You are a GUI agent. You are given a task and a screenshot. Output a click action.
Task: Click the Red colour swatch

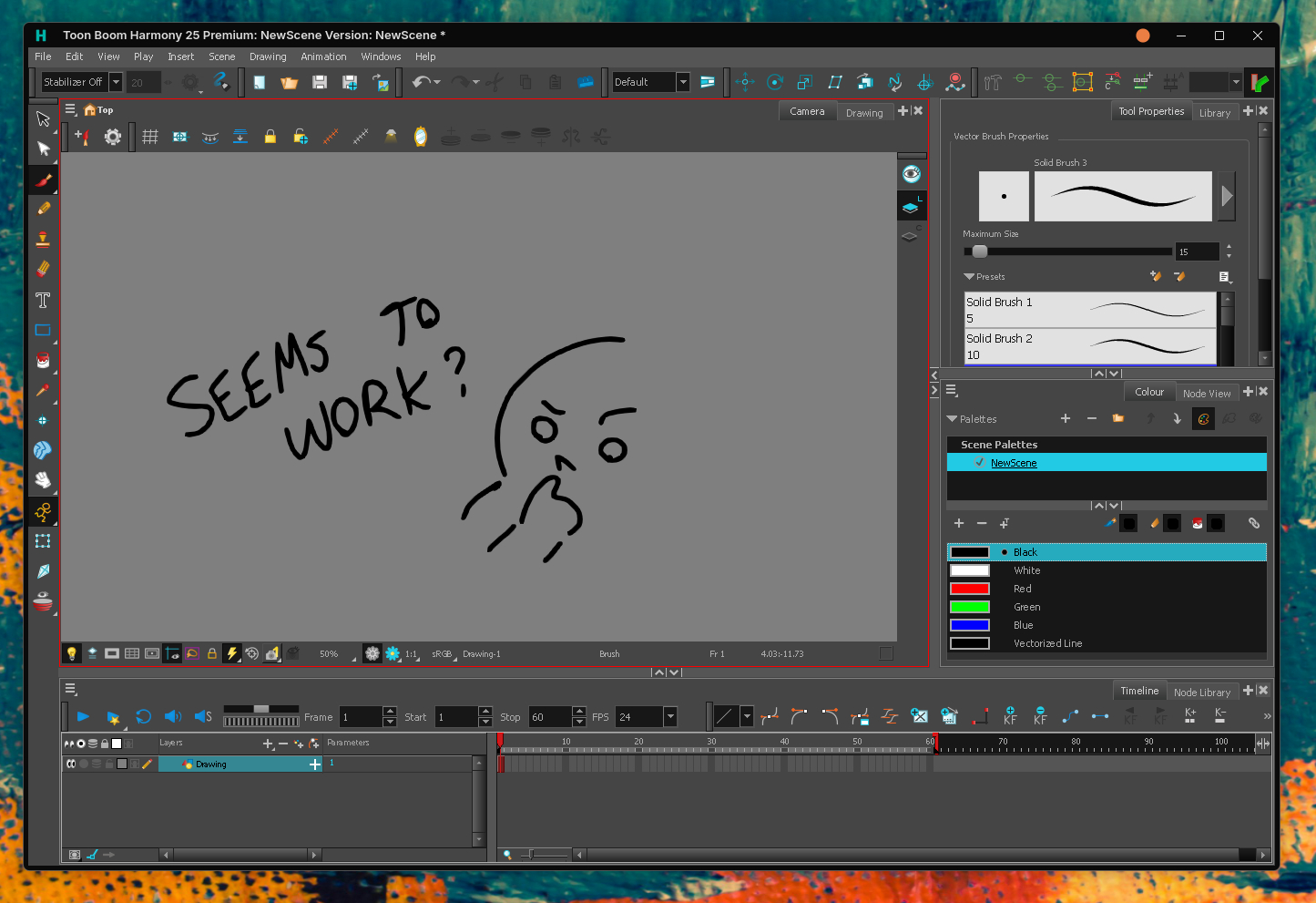coord(970,589)
